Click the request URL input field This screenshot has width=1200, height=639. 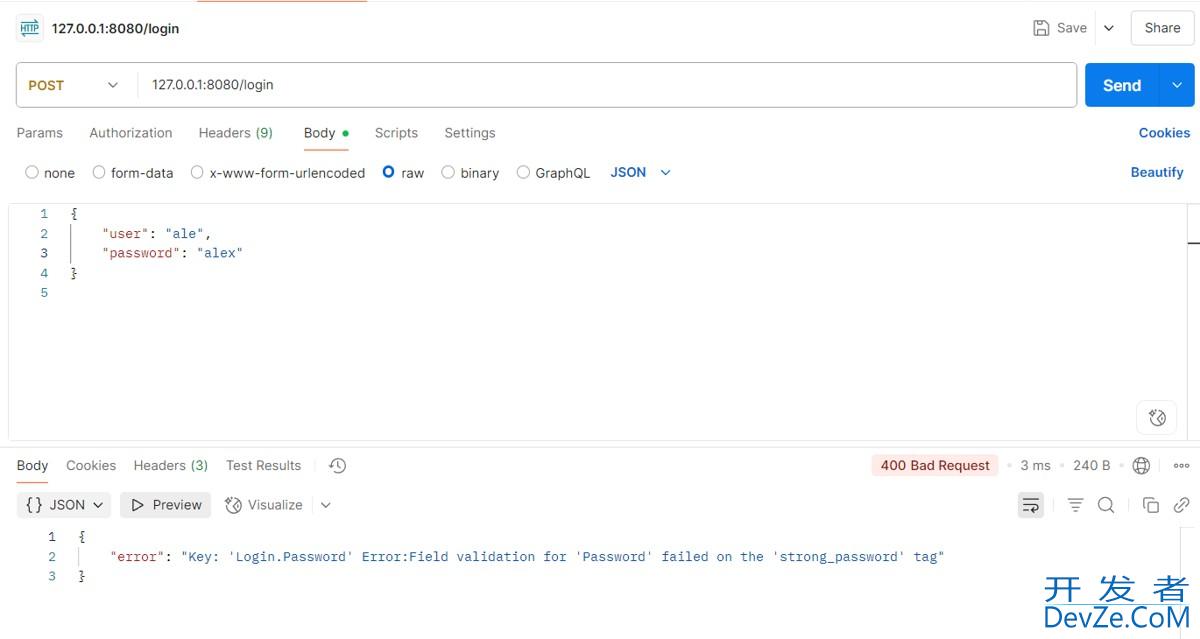(x=600, y=86)
